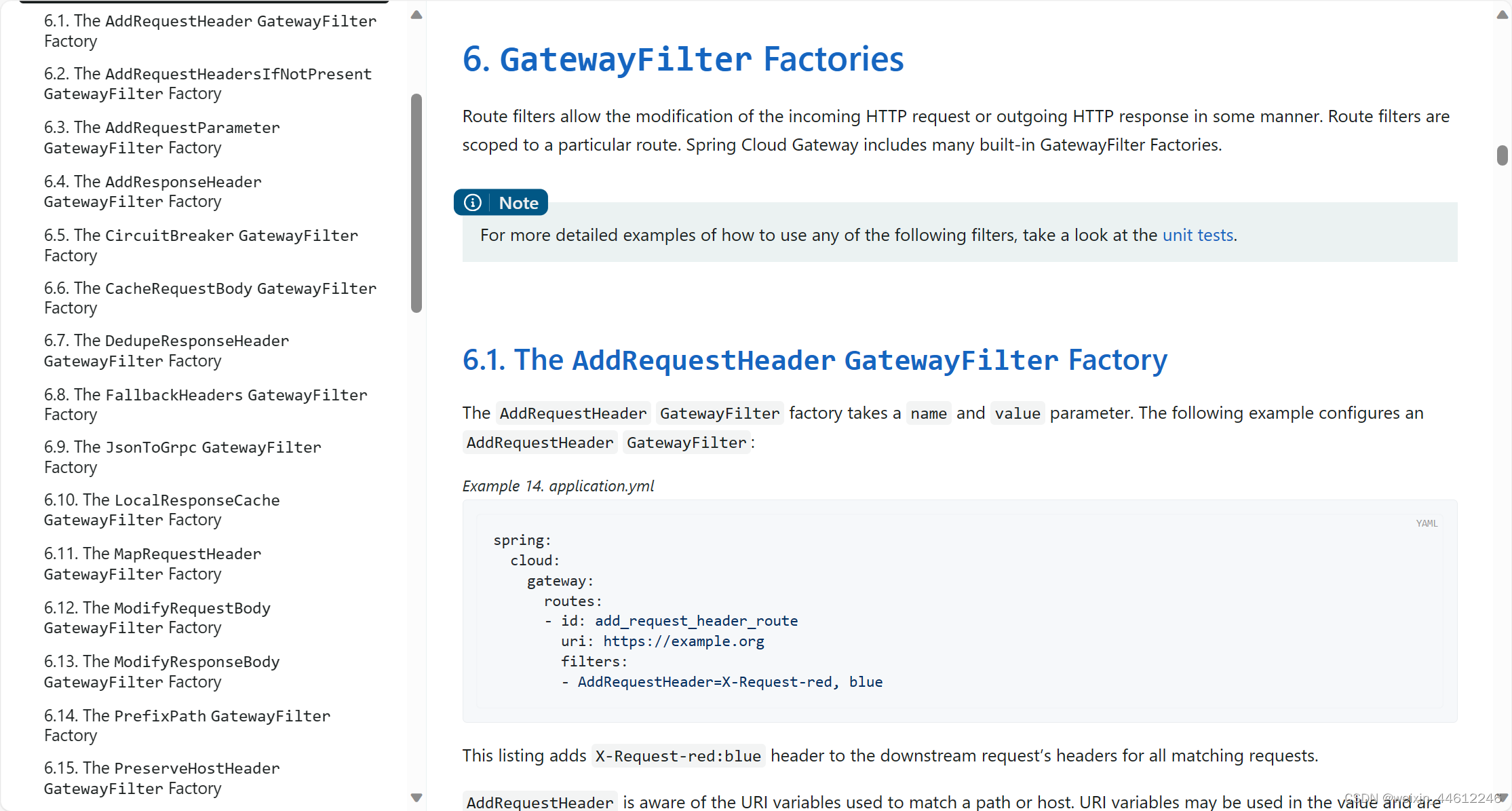1512x811 pixels.
Task: Click the inline code 'name' parameter
Action: pos(929,413)
